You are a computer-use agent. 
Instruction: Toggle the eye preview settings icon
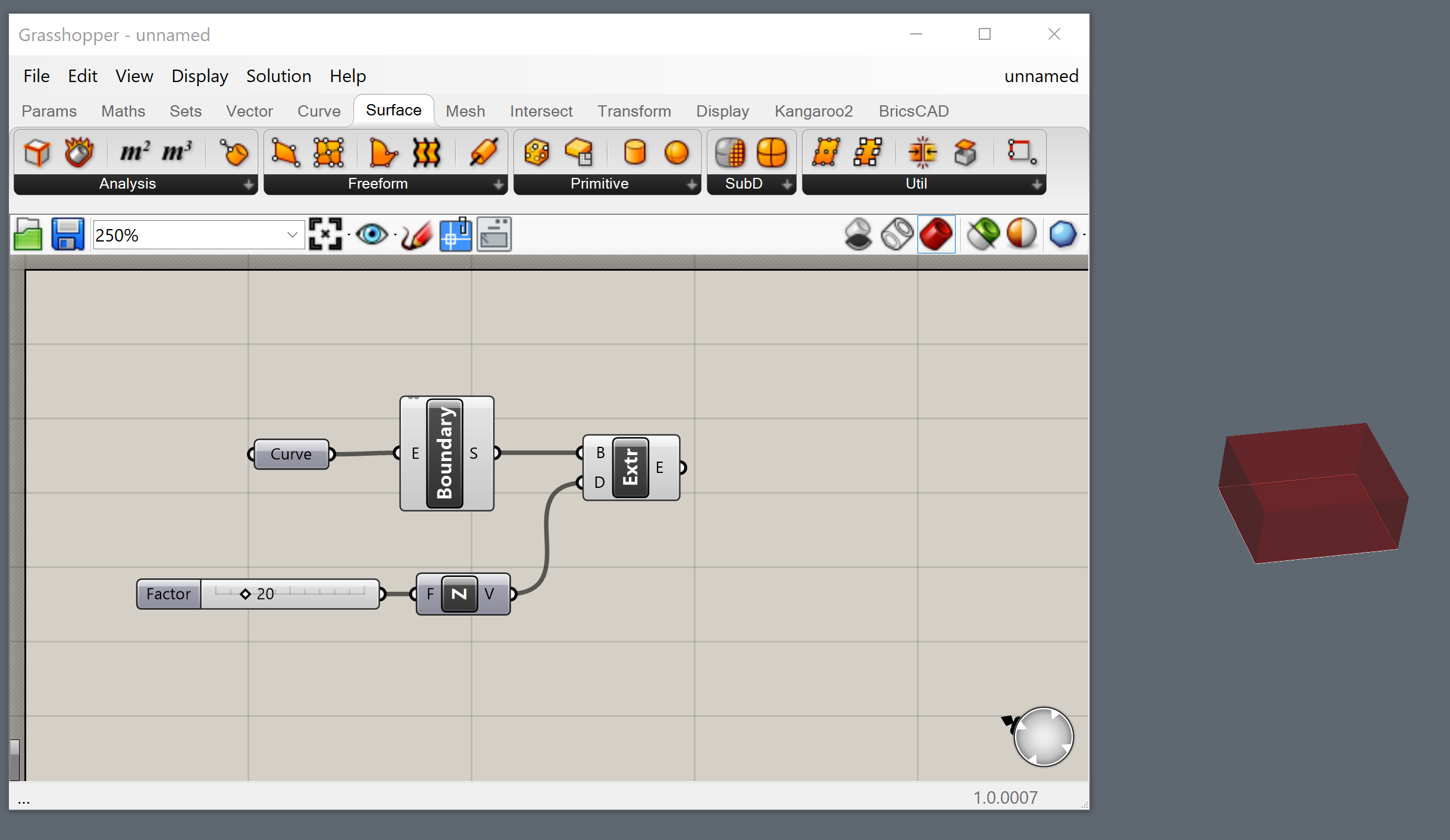point(372,234)
